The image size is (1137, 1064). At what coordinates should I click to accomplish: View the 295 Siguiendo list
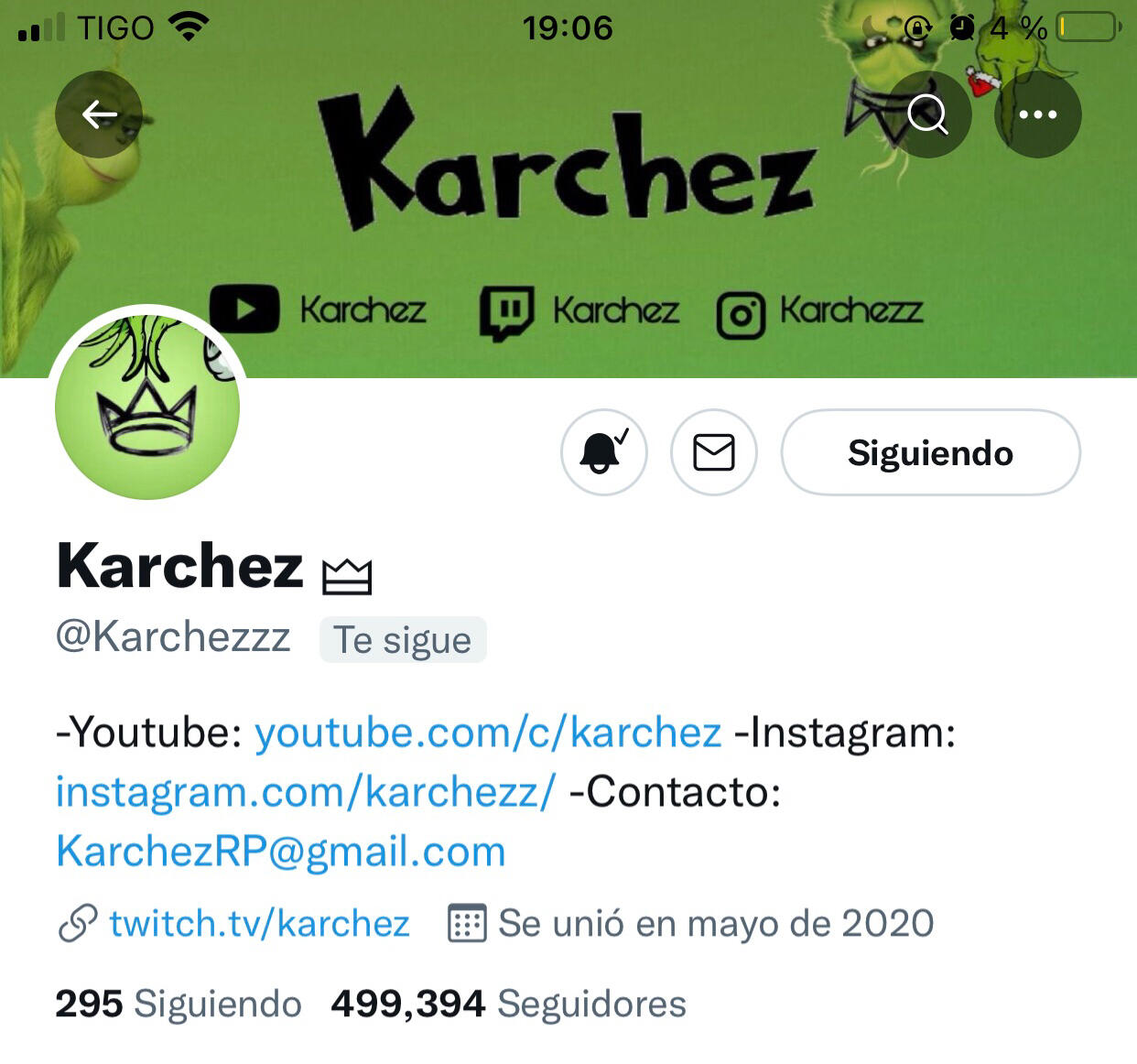pos(179,1004)
